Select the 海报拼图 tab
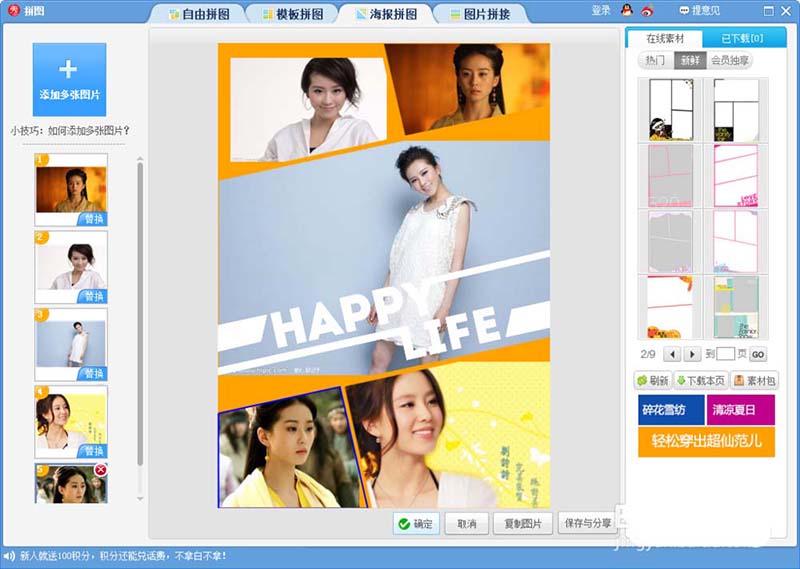The width and height of the screenshot is (800, 569). 386,14
